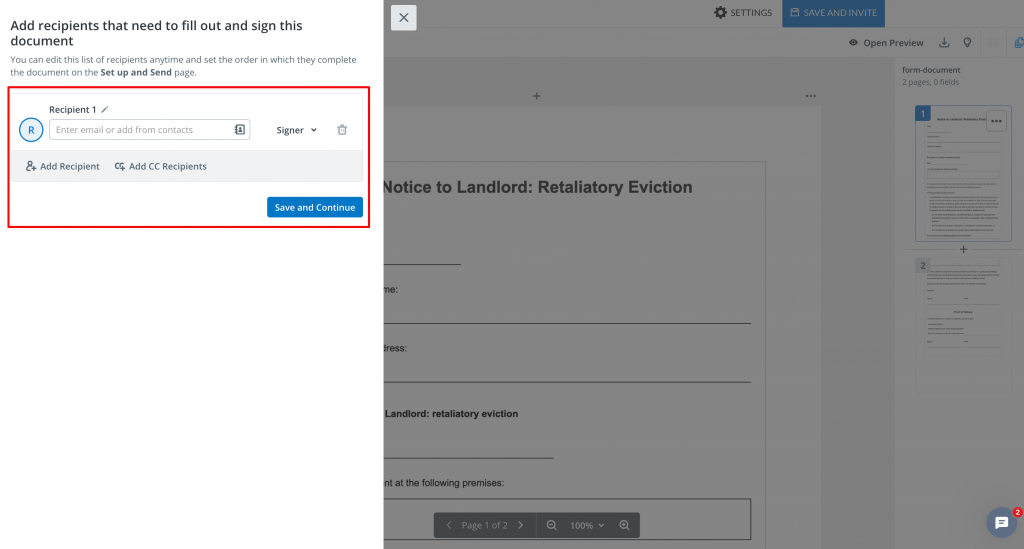Click the zoom in magnifier
The image size is (1024, 549).
point(624,525)
